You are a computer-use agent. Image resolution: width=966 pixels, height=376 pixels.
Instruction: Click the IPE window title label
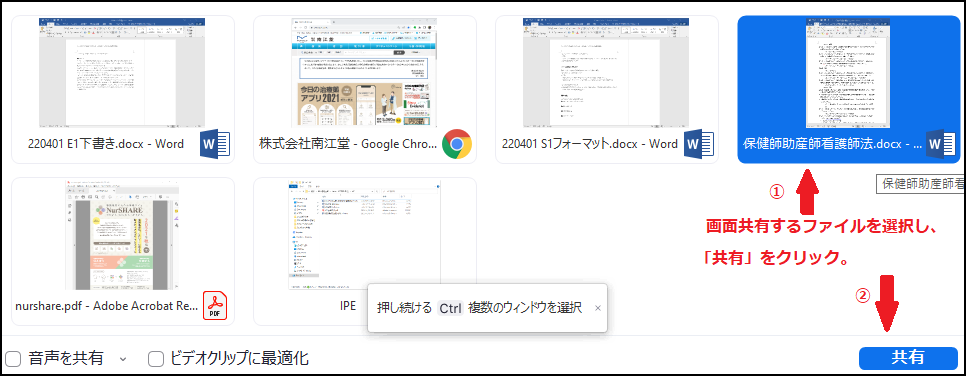coord(347,306)
